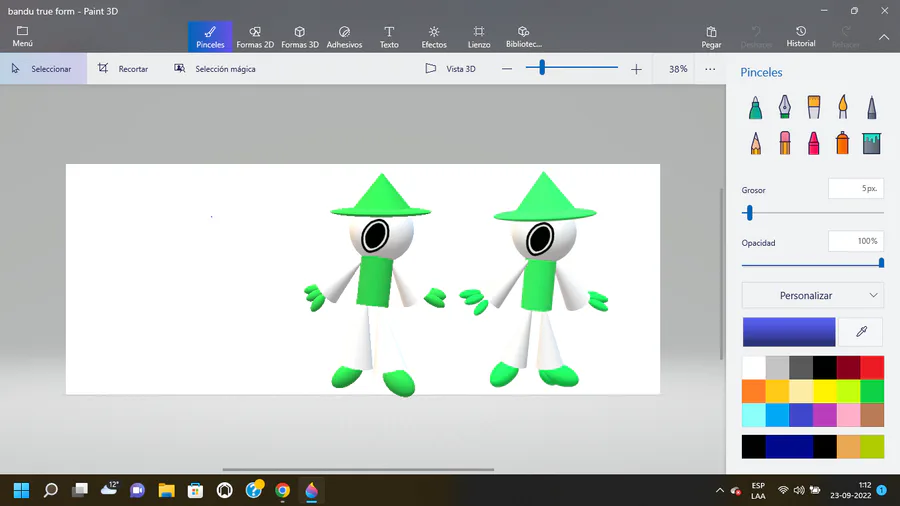Select the Crayon brush

click(x=814, y=143)
